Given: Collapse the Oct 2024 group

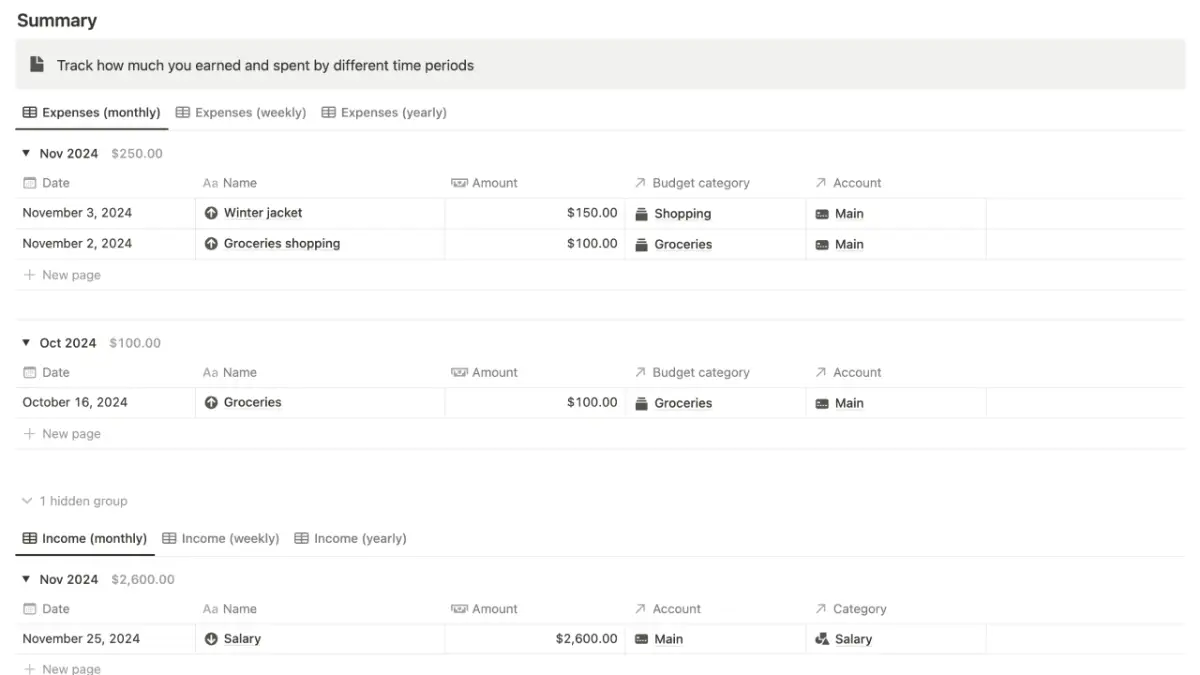Looking at the screenshot, I should click(x=26, y=342).
